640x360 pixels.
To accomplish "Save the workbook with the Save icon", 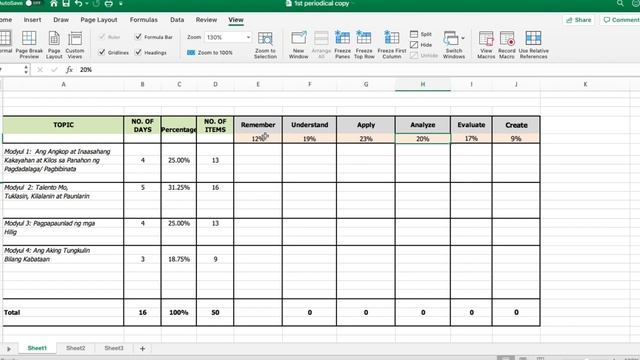I will [x=66, y=4].
